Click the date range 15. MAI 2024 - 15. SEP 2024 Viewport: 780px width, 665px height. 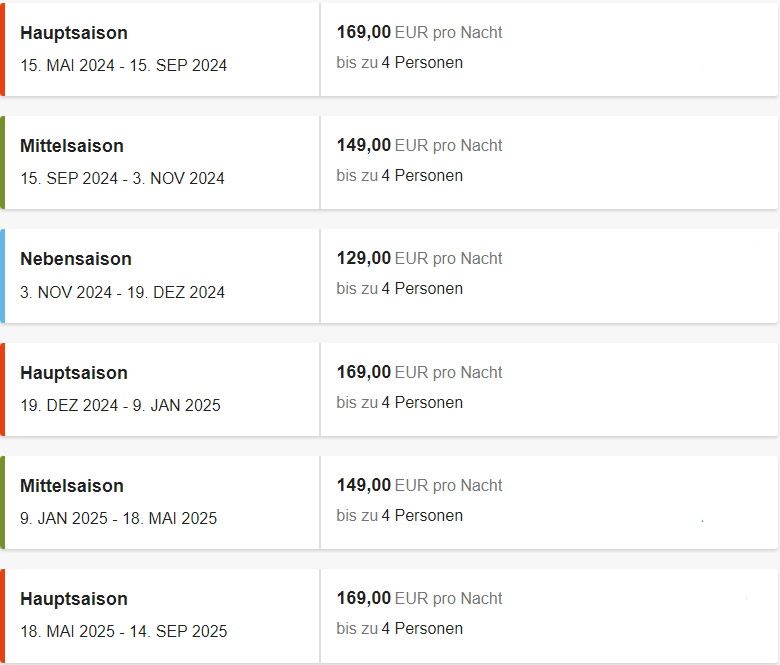tap(123, 65)
